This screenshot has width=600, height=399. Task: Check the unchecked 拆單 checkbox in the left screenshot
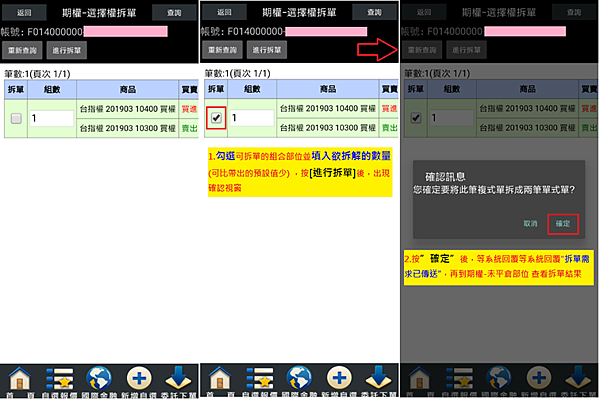(16, 118)
